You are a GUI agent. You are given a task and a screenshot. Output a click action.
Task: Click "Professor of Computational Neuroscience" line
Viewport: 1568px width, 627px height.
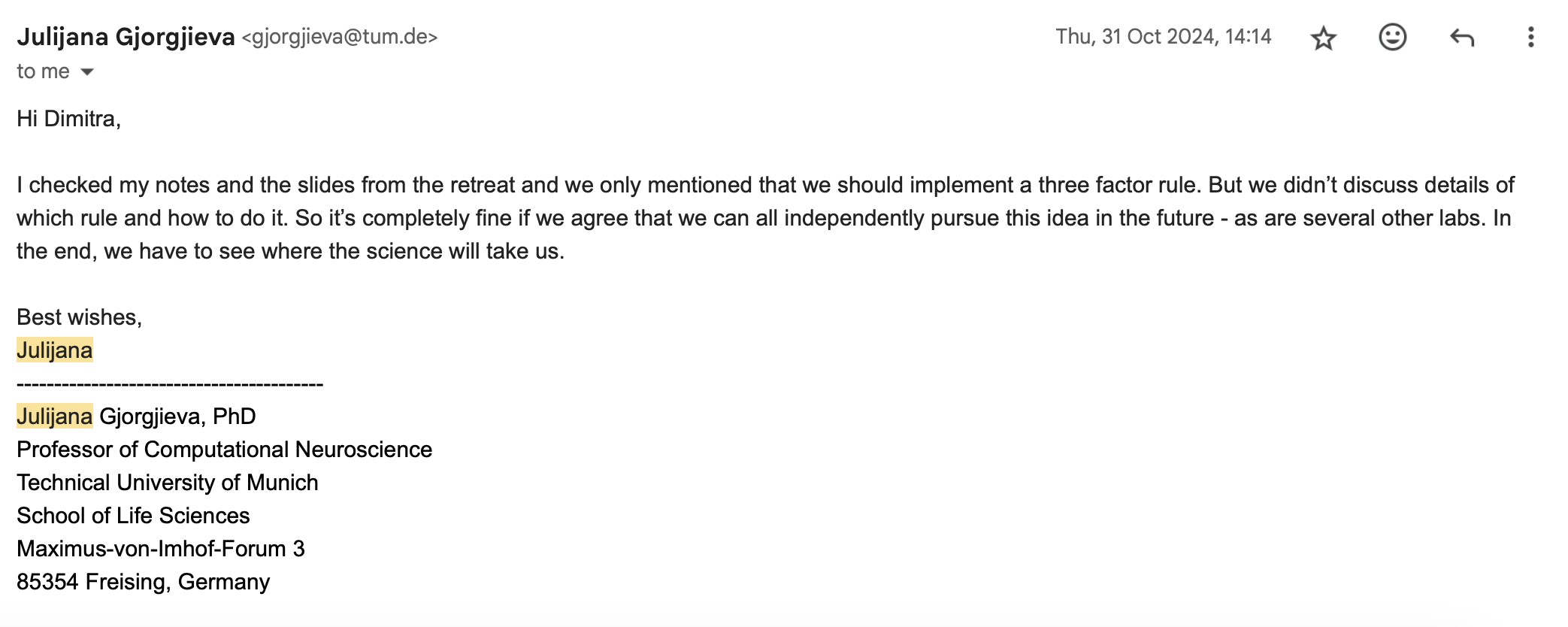click(224, 450)
